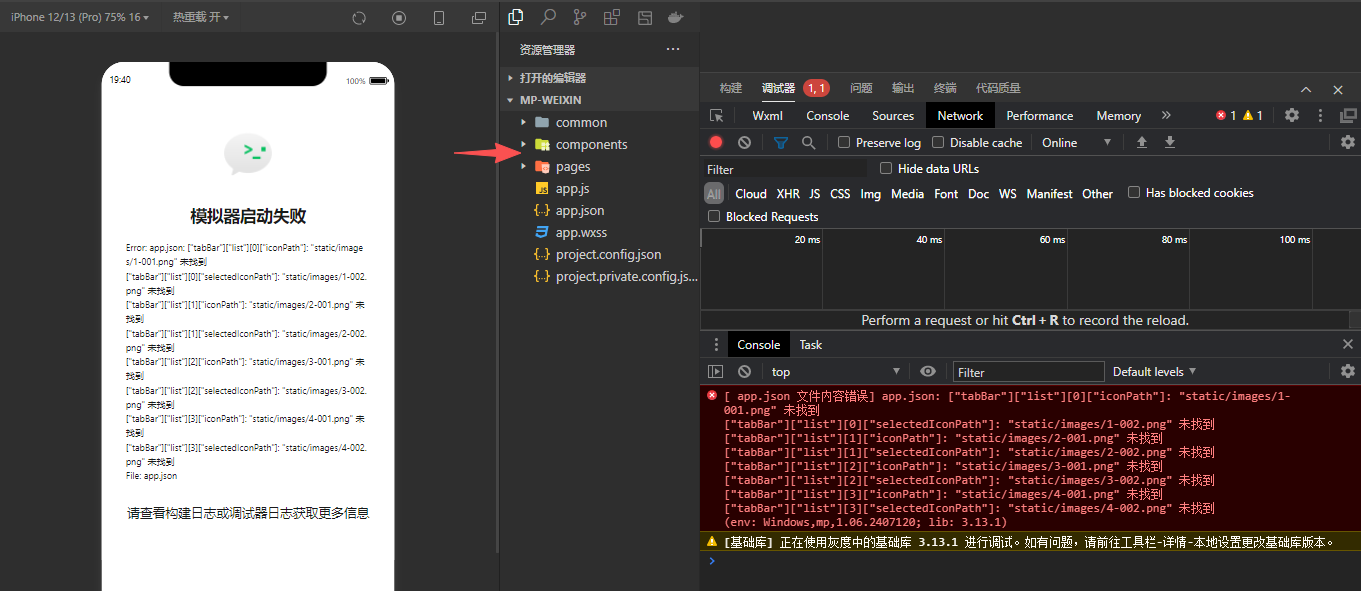Open the DevTools settings gear icon
This screenshot has height=591, width=1361.
tap(1292, 115)
